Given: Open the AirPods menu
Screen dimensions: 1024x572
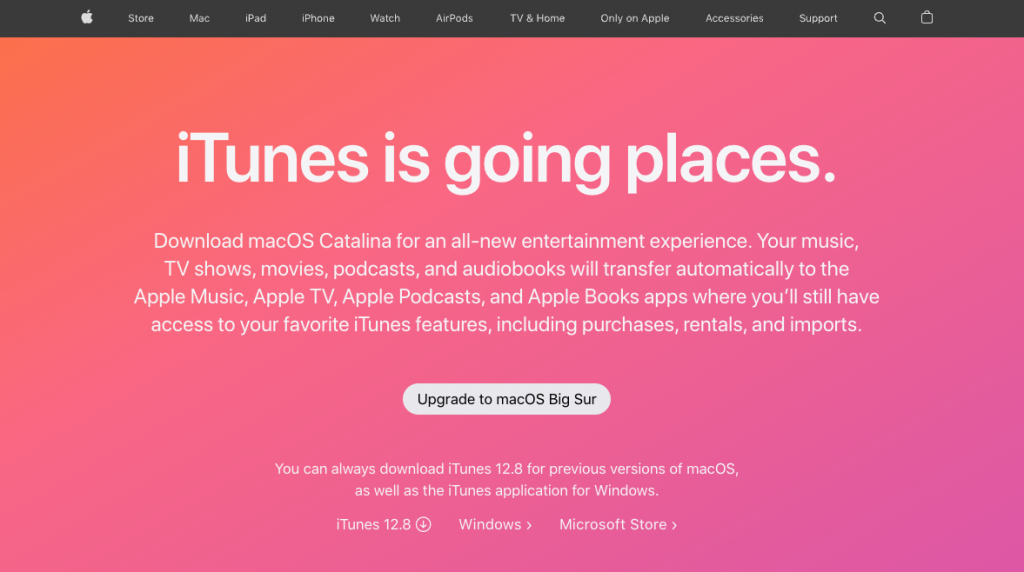Looking at the screenshot, I should (454, 18).
